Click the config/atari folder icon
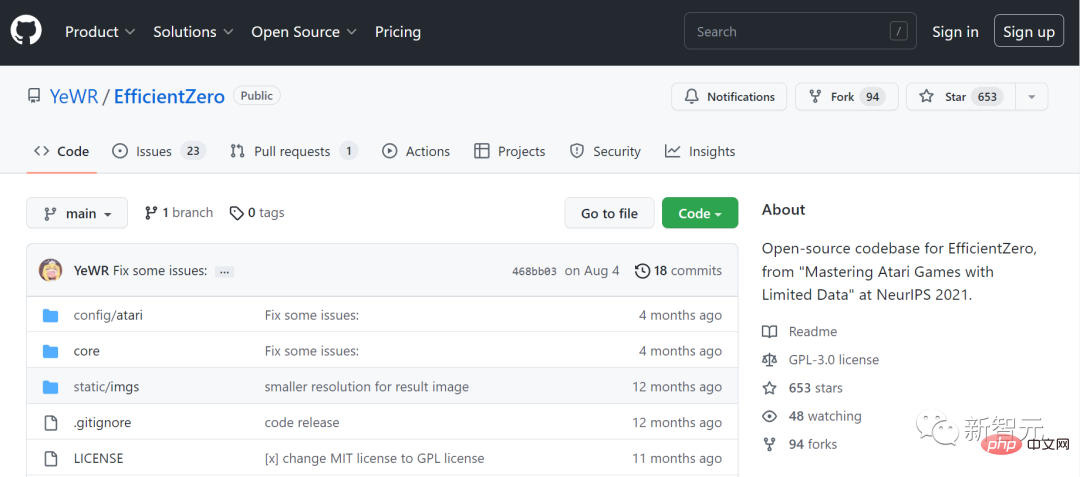1080x477 pixels. point(51,315)
